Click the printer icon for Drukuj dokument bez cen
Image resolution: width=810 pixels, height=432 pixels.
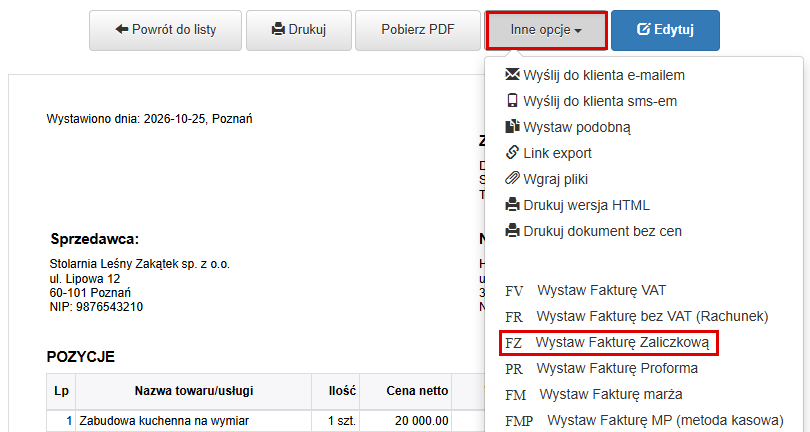[512, 230]
